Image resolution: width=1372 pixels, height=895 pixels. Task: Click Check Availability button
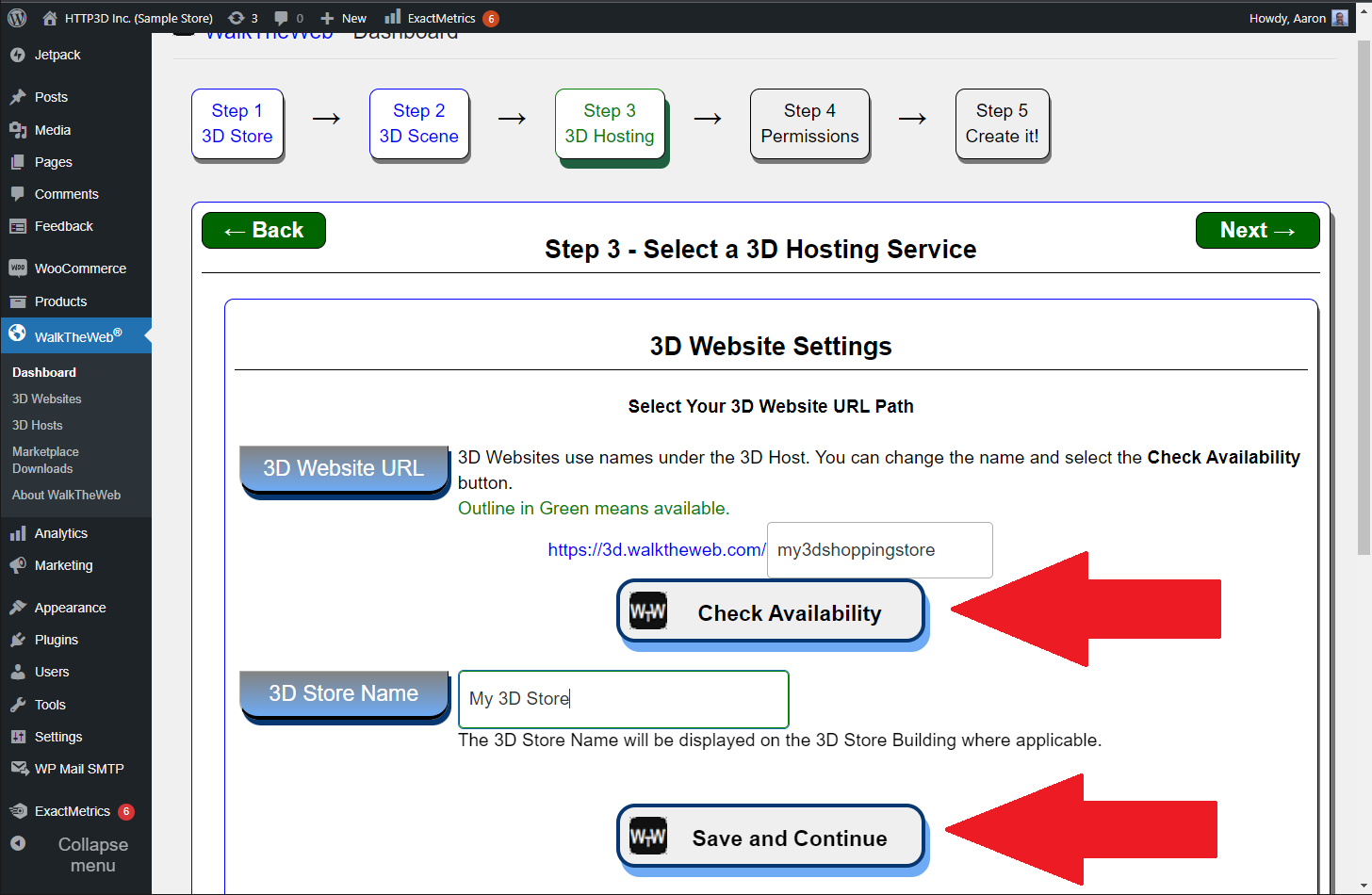tap(771, 612)
